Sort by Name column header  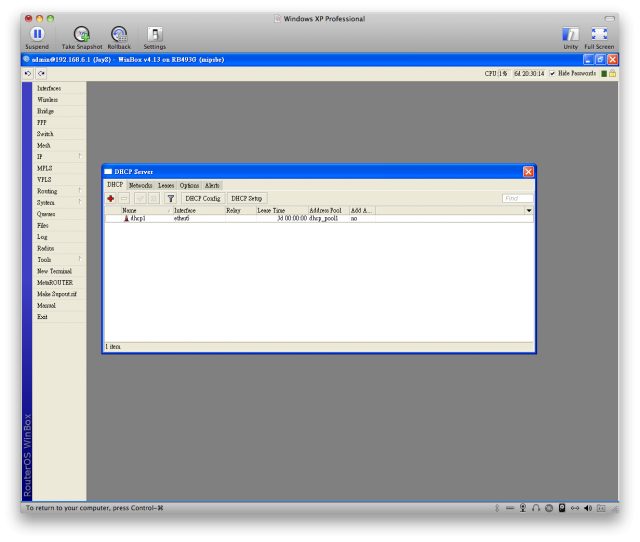point(146,211)
